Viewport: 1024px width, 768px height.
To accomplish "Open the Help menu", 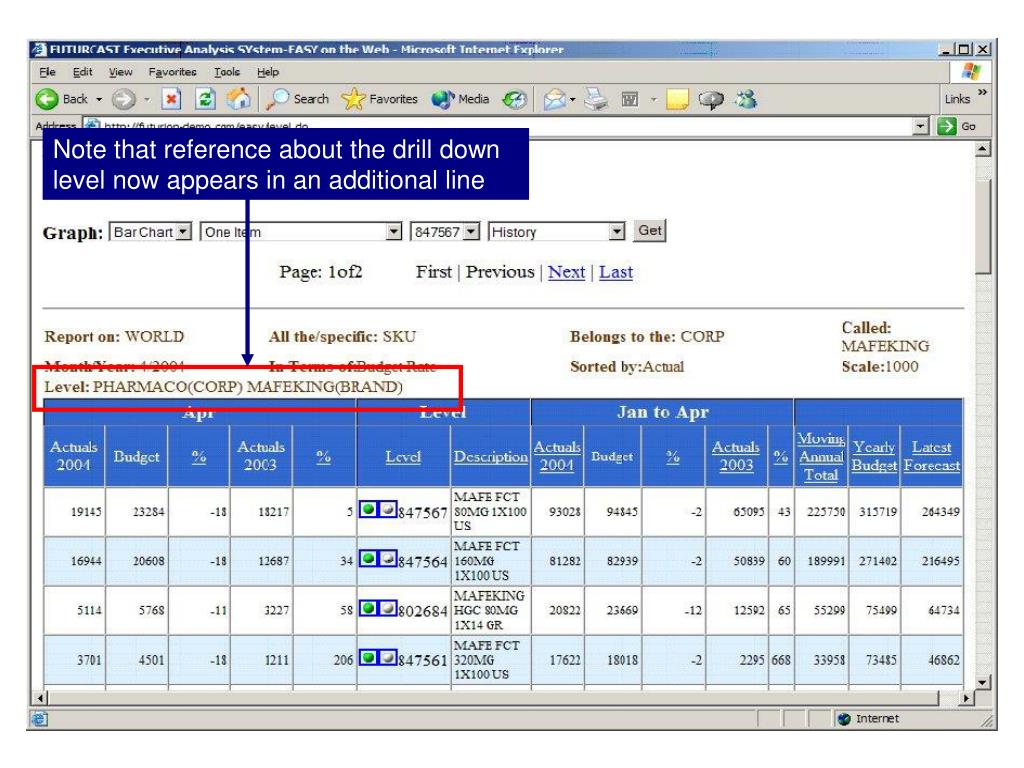I will point(268,72).
